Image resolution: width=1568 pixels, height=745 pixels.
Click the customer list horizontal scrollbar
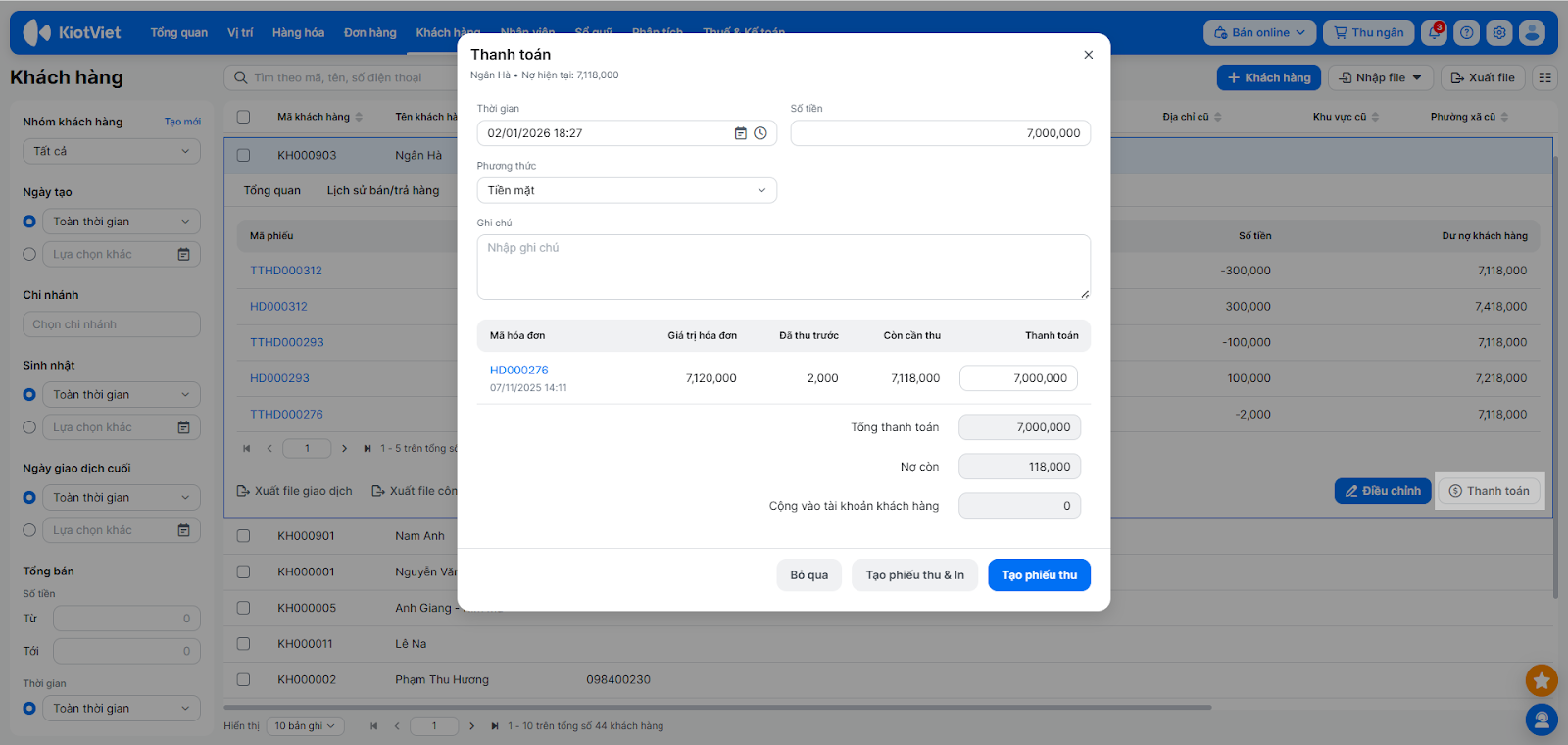[x=717, y=707]
